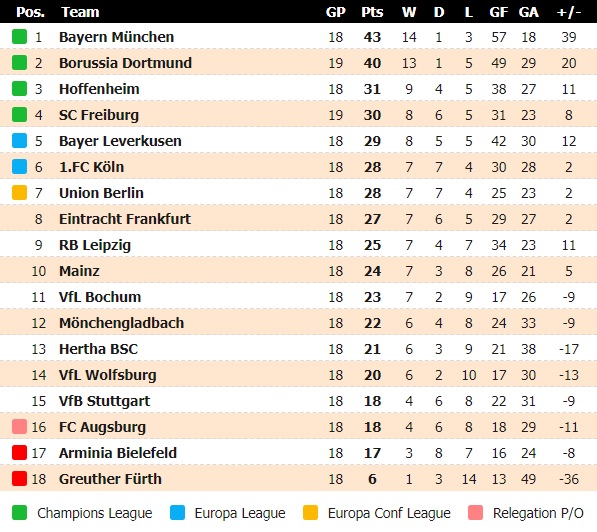Click the Team column header
The width and height of the screenshot is (597, 532).
click(x=80, y=12)
